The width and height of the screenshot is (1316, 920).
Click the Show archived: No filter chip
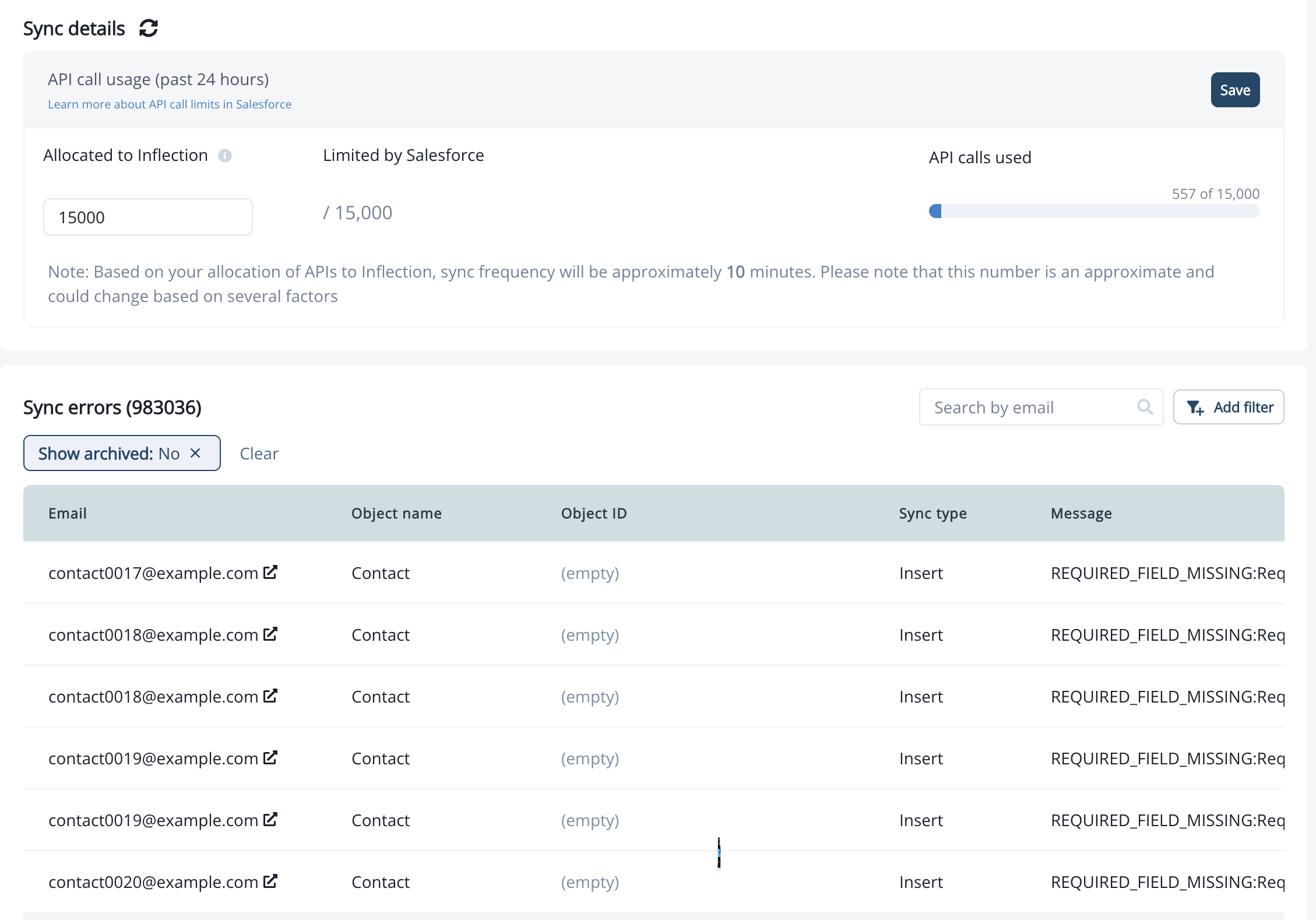tap(122, 453)
